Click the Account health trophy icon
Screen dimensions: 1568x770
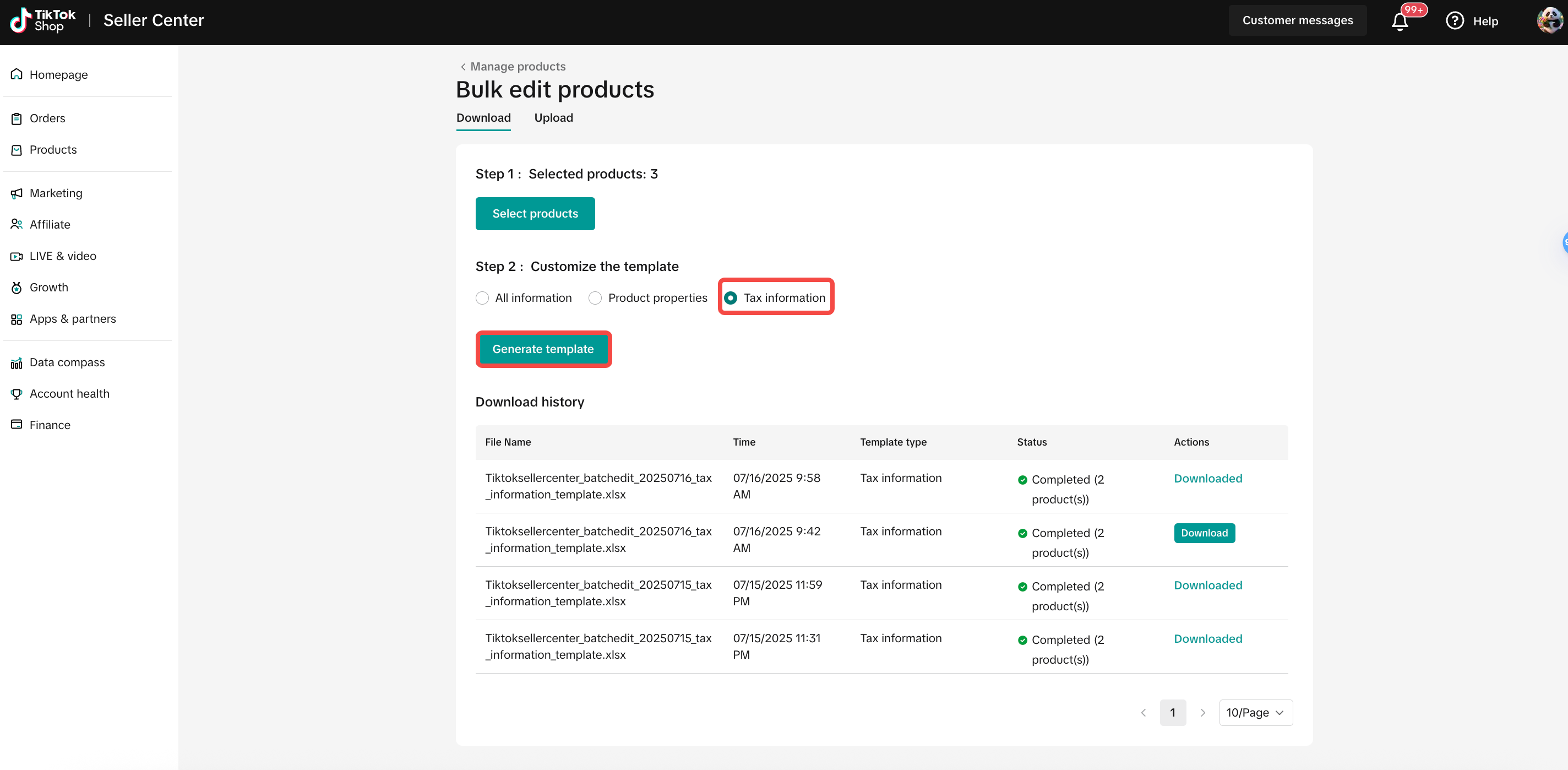tap(17, 393)
